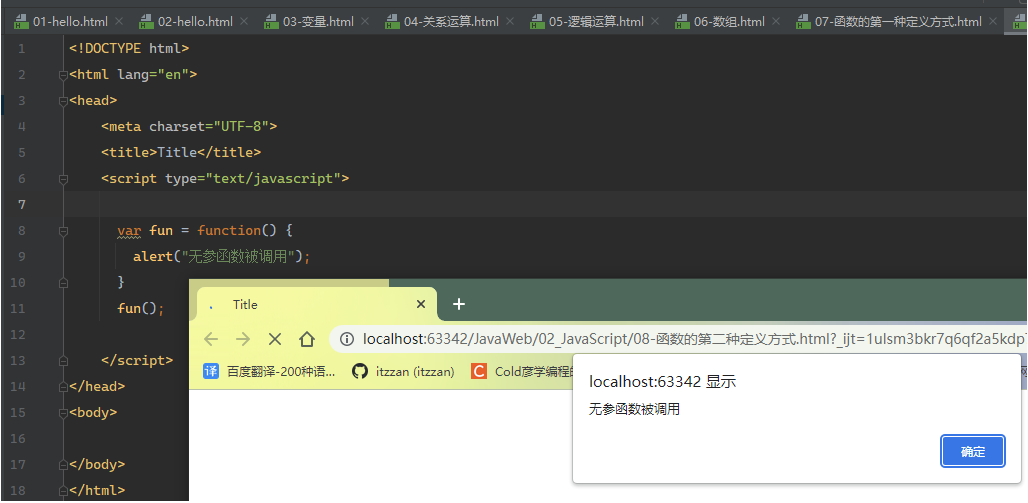This screenshot has width=1028, height=503.
Task: Click the browser back arrow
Action: pos(210,338)
